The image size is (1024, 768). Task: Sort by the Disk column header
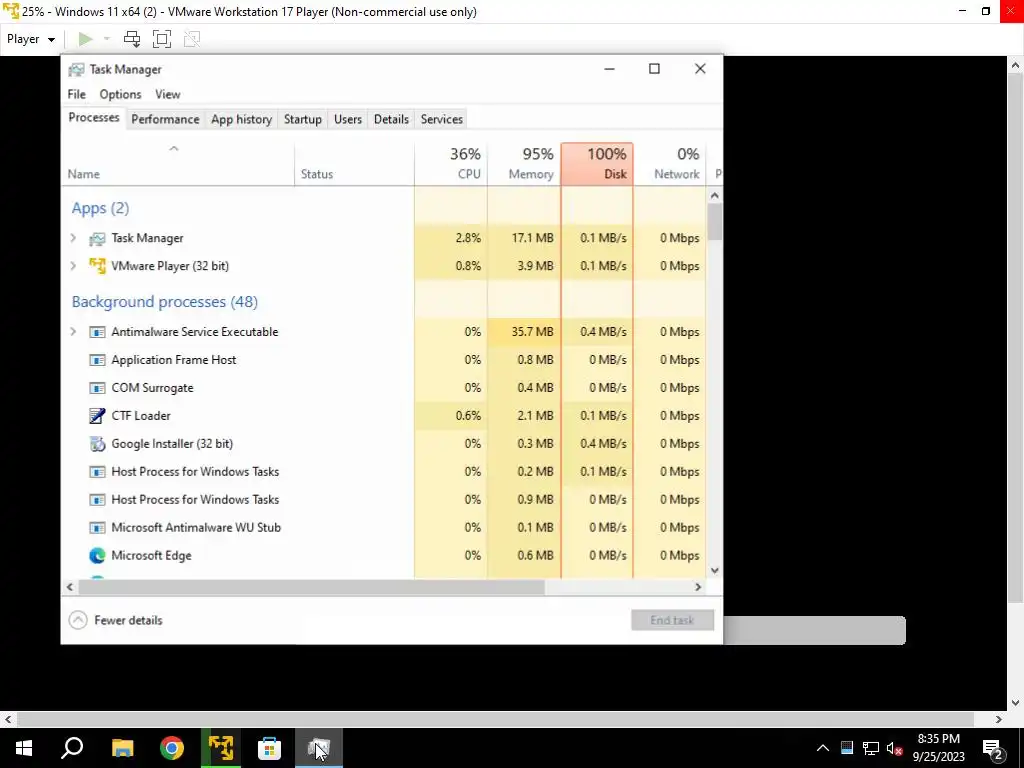(x=597, y=164)
